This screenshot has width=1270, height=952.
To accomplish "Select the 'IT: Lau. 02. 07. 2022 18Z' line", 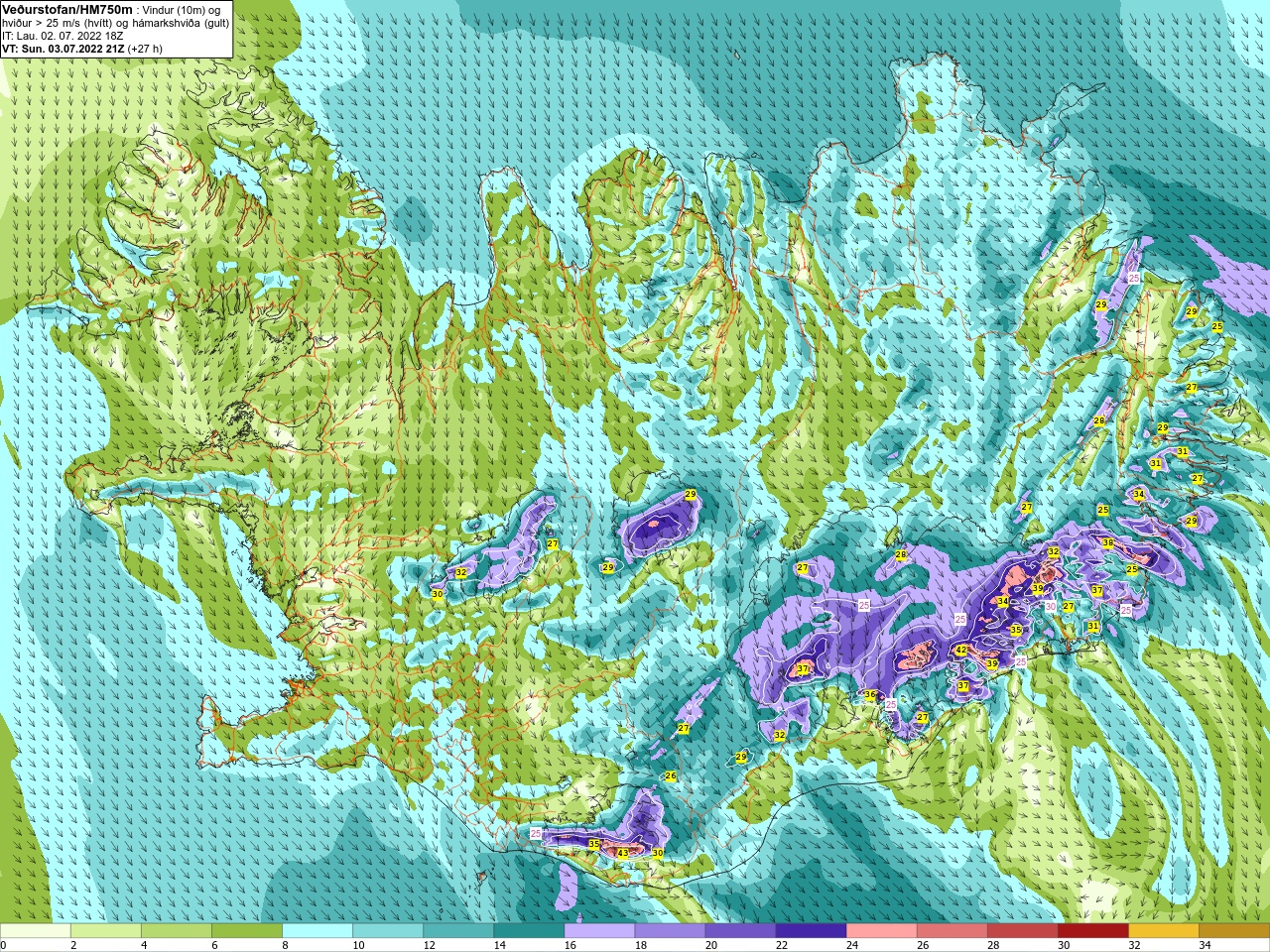I will click(63, 36).
